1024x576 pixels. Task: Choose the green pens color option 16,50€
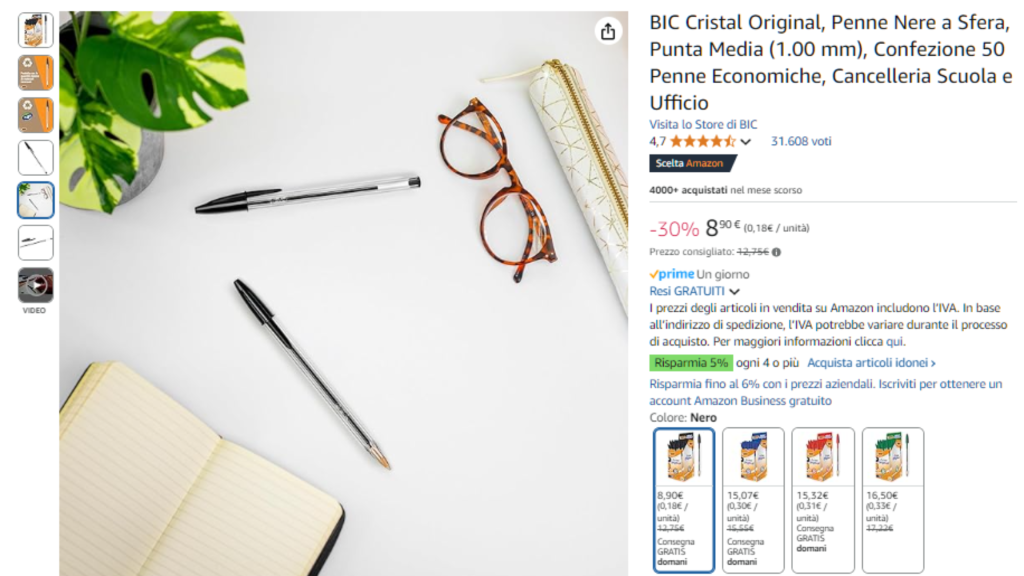(x=893, y=500)
